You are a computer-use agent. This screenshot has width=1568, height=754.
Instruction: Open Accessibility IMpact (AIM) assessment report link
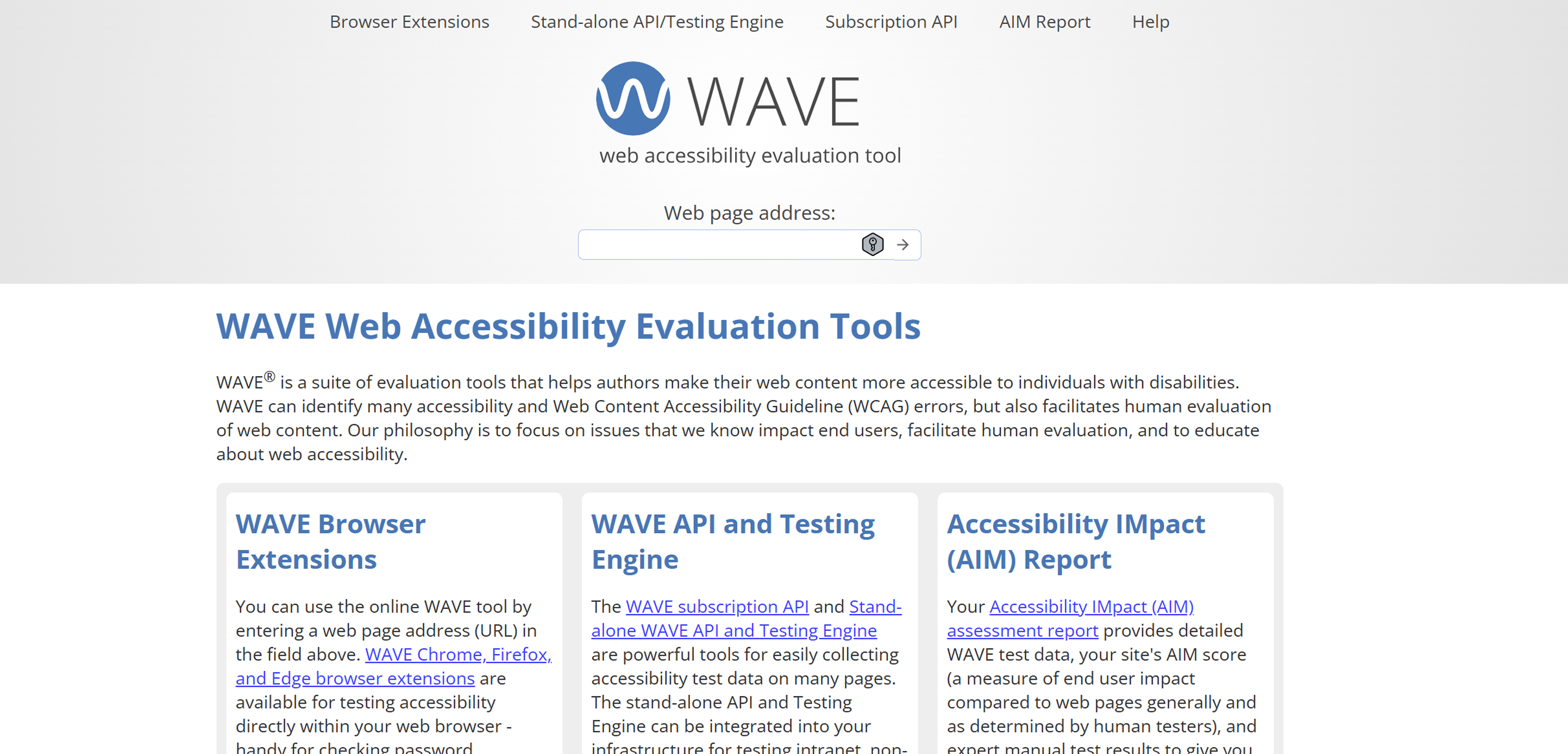(x=1091, y=607)
